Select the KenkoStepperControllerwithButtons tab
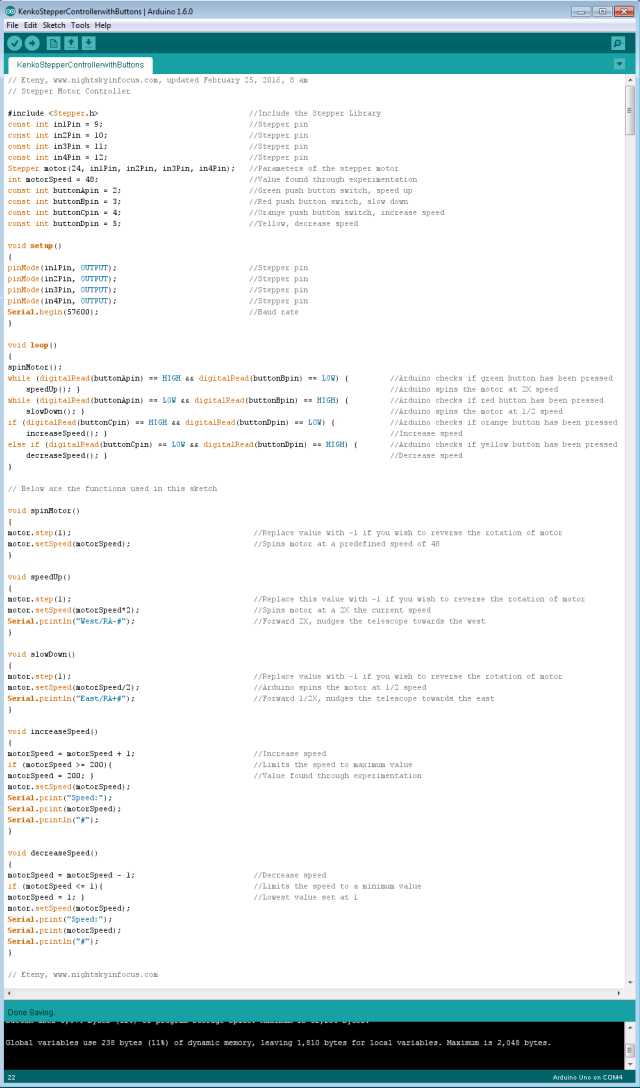The height and width of the screenshot is (1088, 640). coord(81,65)
